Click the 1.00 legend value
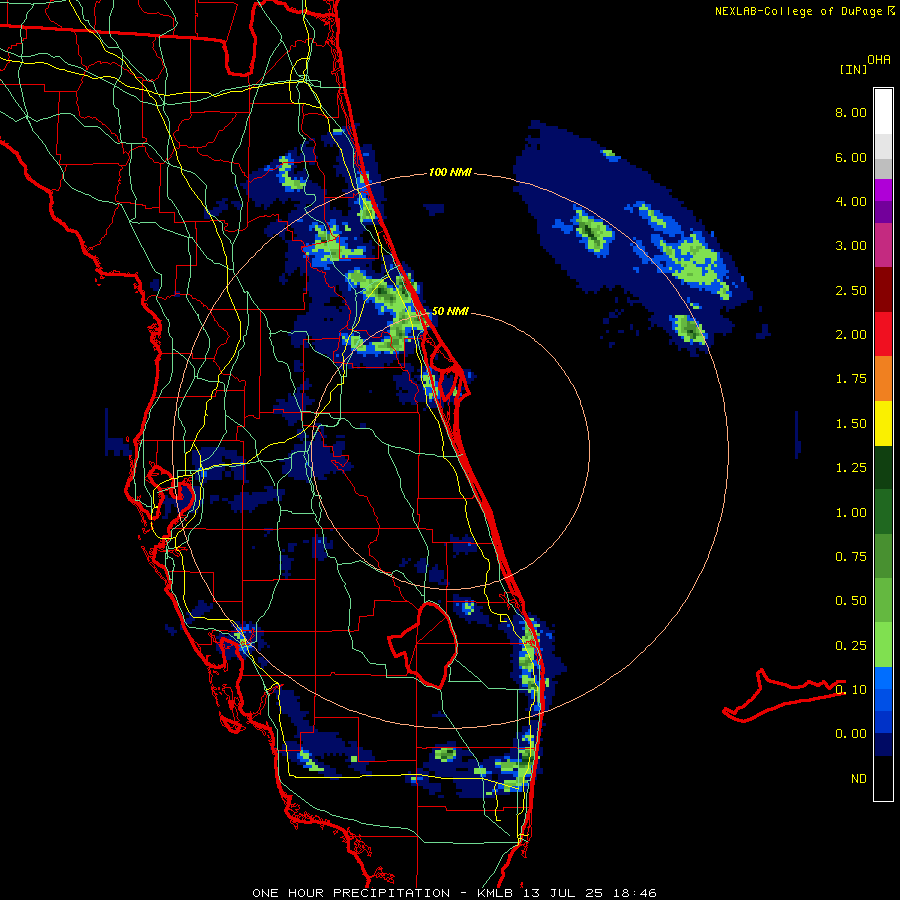This screenshot has height=900, width=900. coord(851,513)
